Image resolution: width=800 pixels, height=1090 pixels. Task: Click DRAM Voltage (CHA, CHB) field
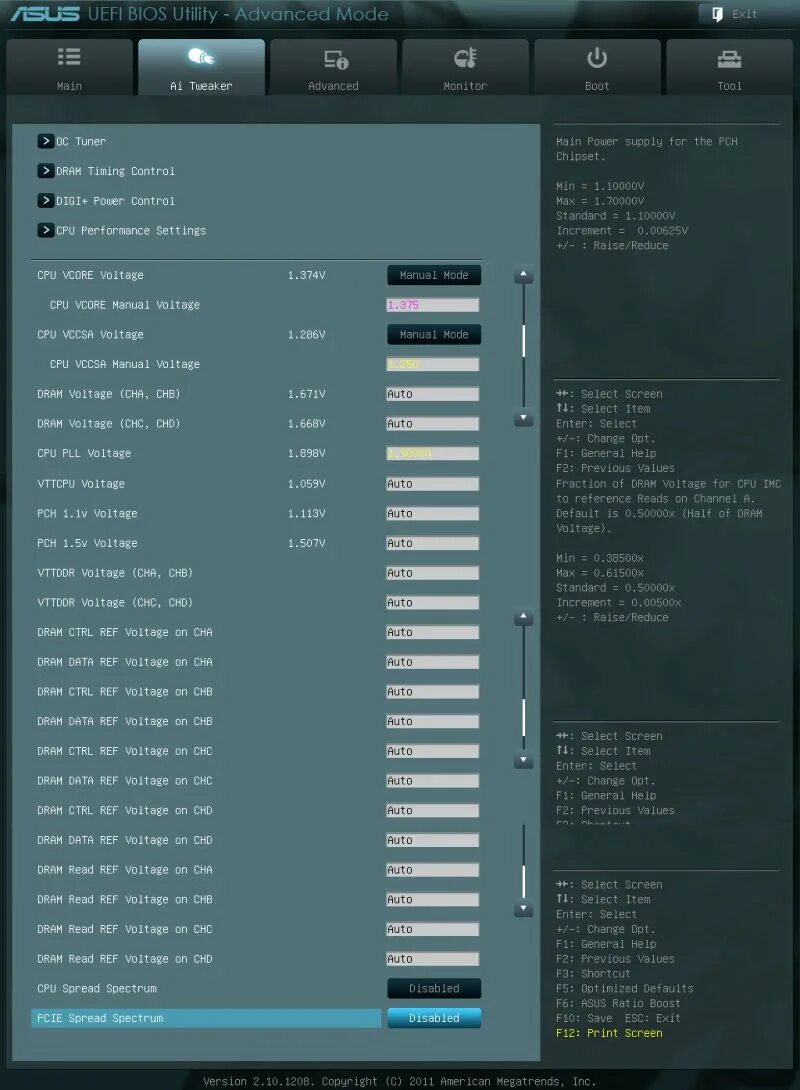click(x=432, y=394)
